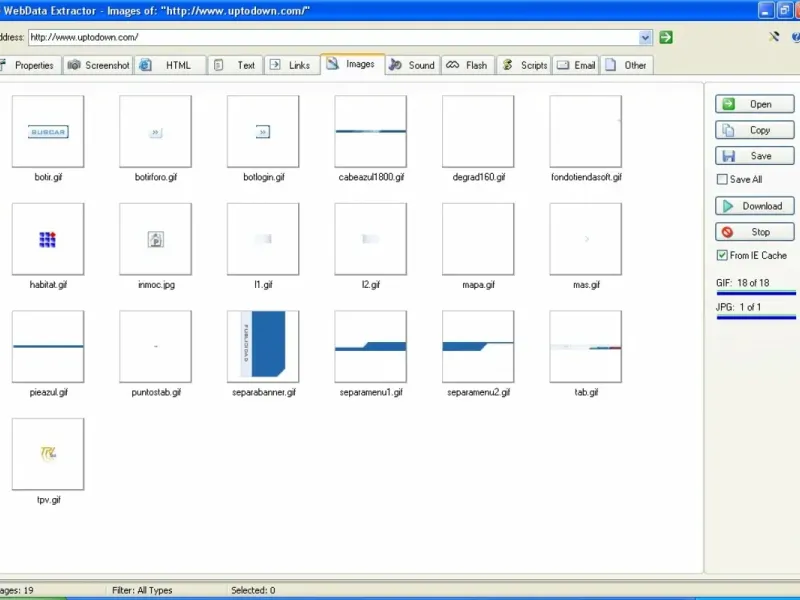Click the speaker icon on Sound tab
Image resolution: width=800 pixels, height=600 pixels.
395,65
